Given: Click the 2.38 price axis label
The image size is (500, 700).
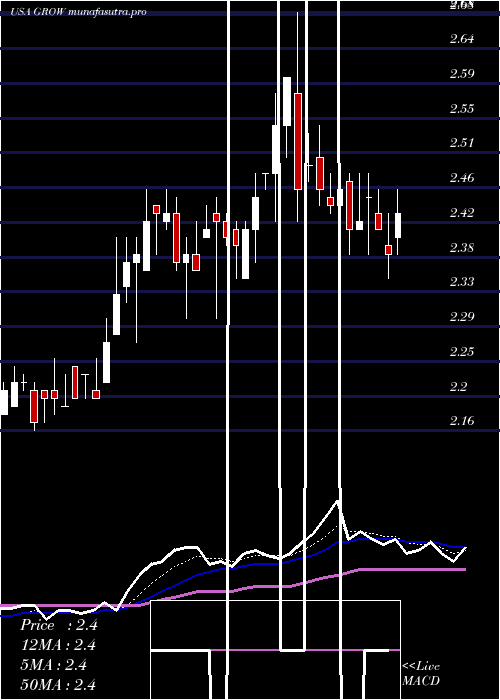Looking at the screenshot, I should pyautogui.click(x=462, y=247).
